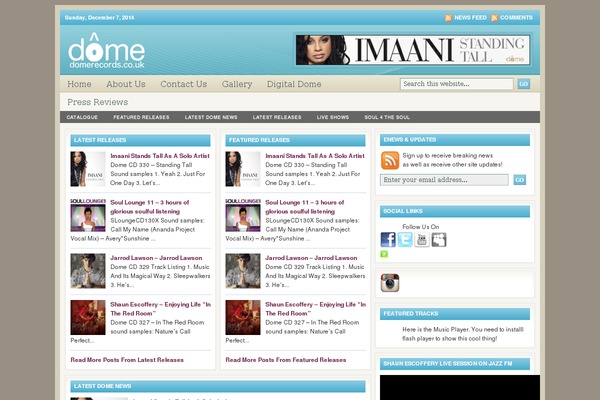
Task: Open the Twitter social icon
Action: click(405, 240)
